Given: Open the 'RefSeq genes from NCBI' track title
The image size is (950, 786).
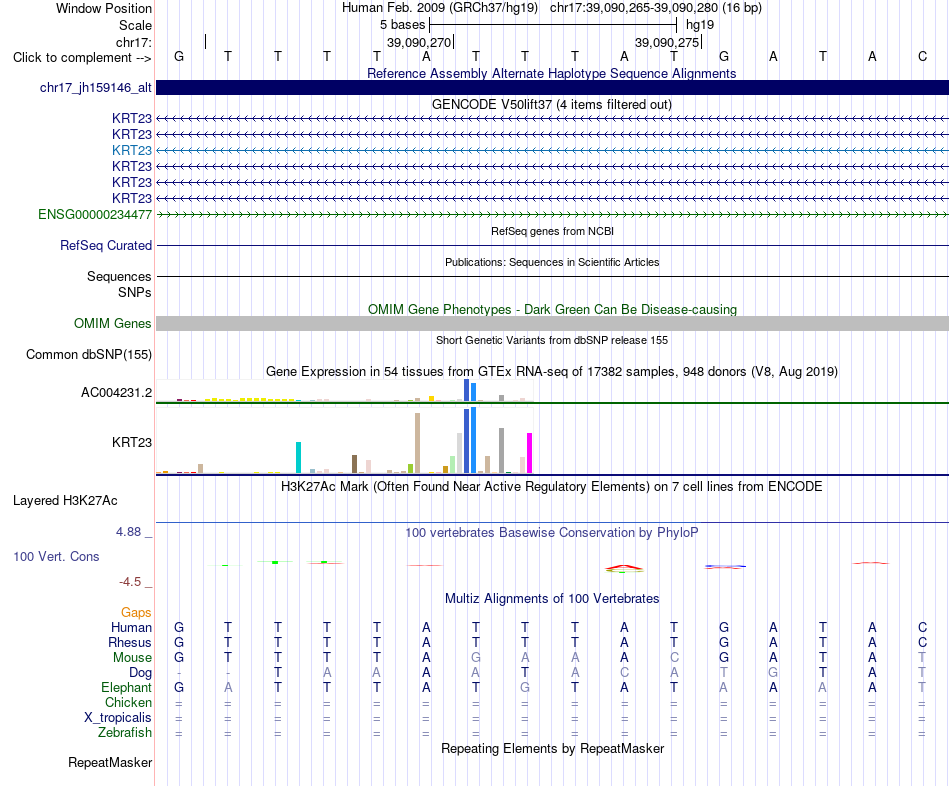Looking at the screenshot, I should pos(552,231).
